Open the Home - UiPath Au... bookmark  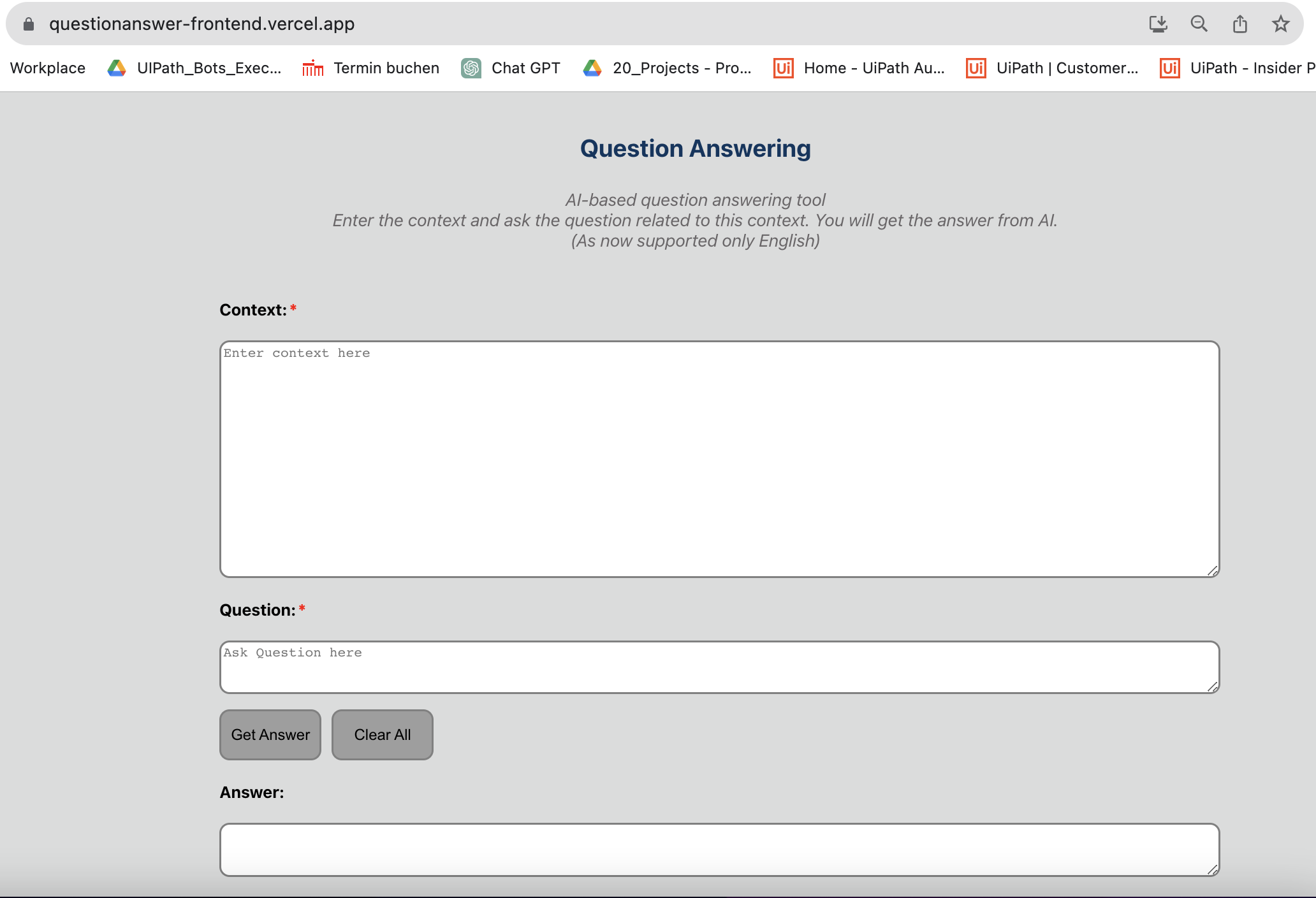[x=874, y=68]
